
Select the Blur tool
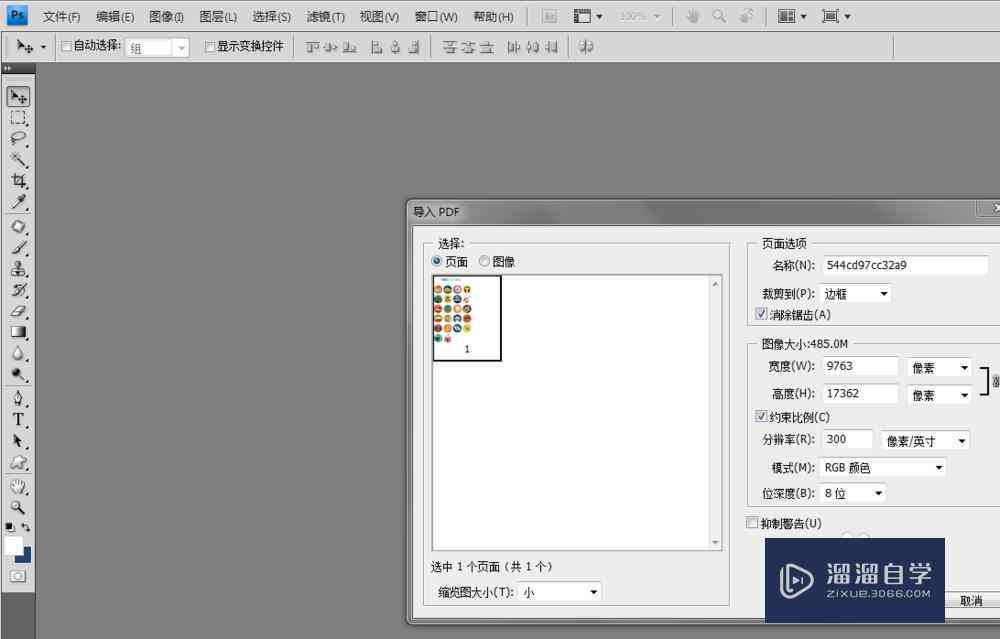(x=18, y=353)
